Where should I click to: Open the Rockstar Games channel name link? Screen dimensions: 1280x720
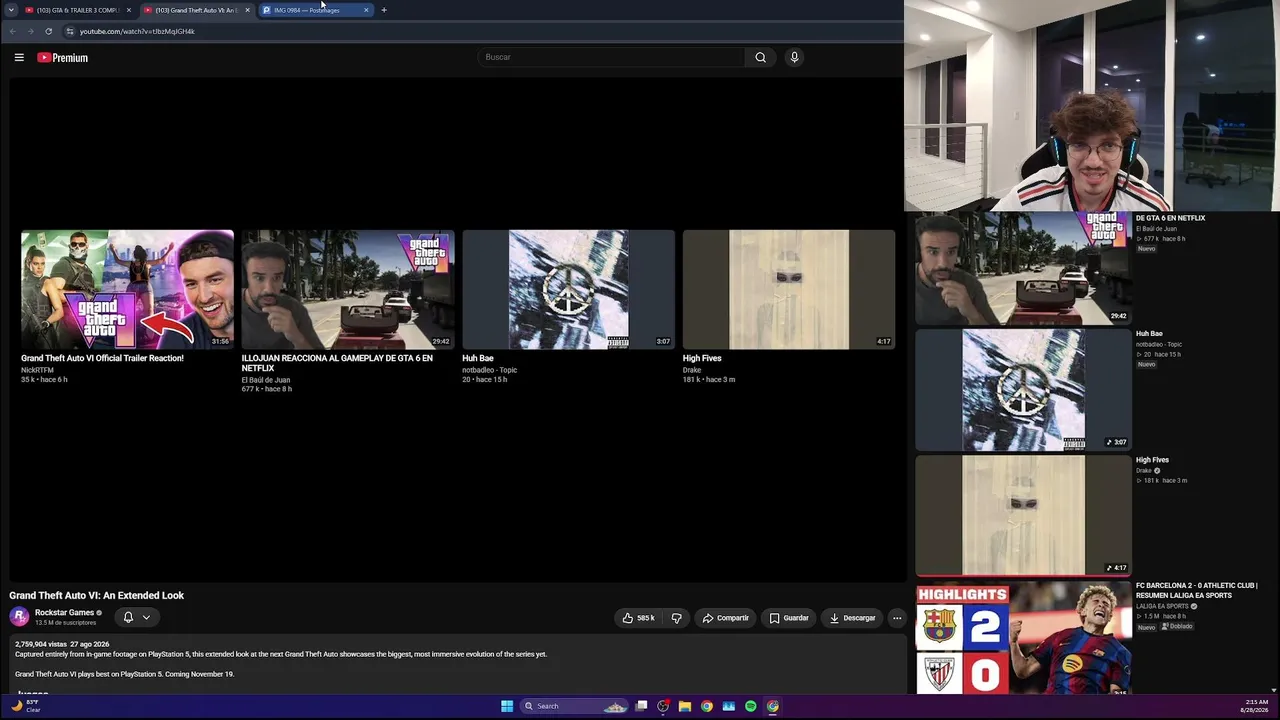point(64,612)
